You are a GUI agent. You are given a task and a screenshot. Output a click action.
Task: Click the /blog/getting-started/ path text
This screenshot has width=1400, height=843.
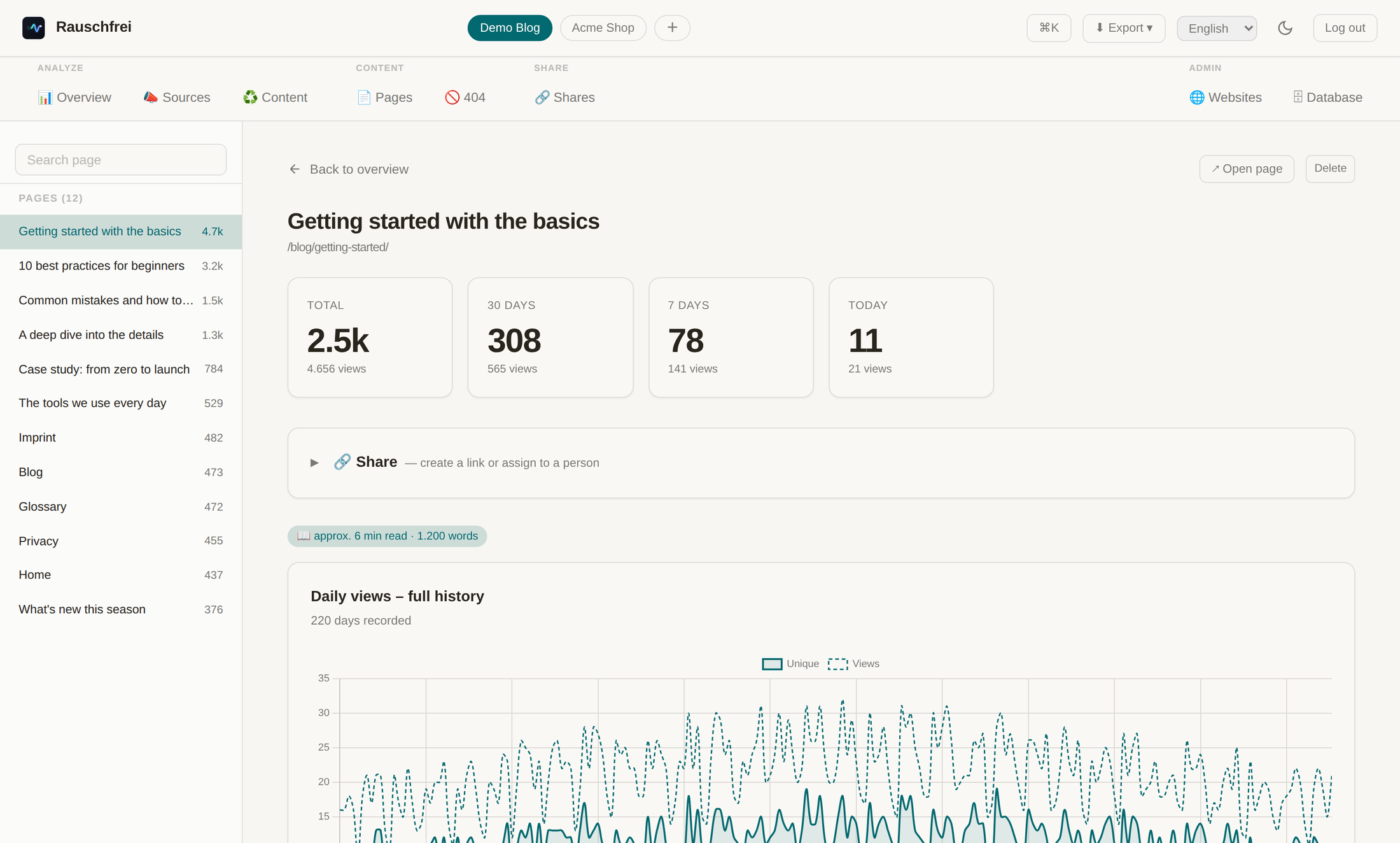(338, 247)
